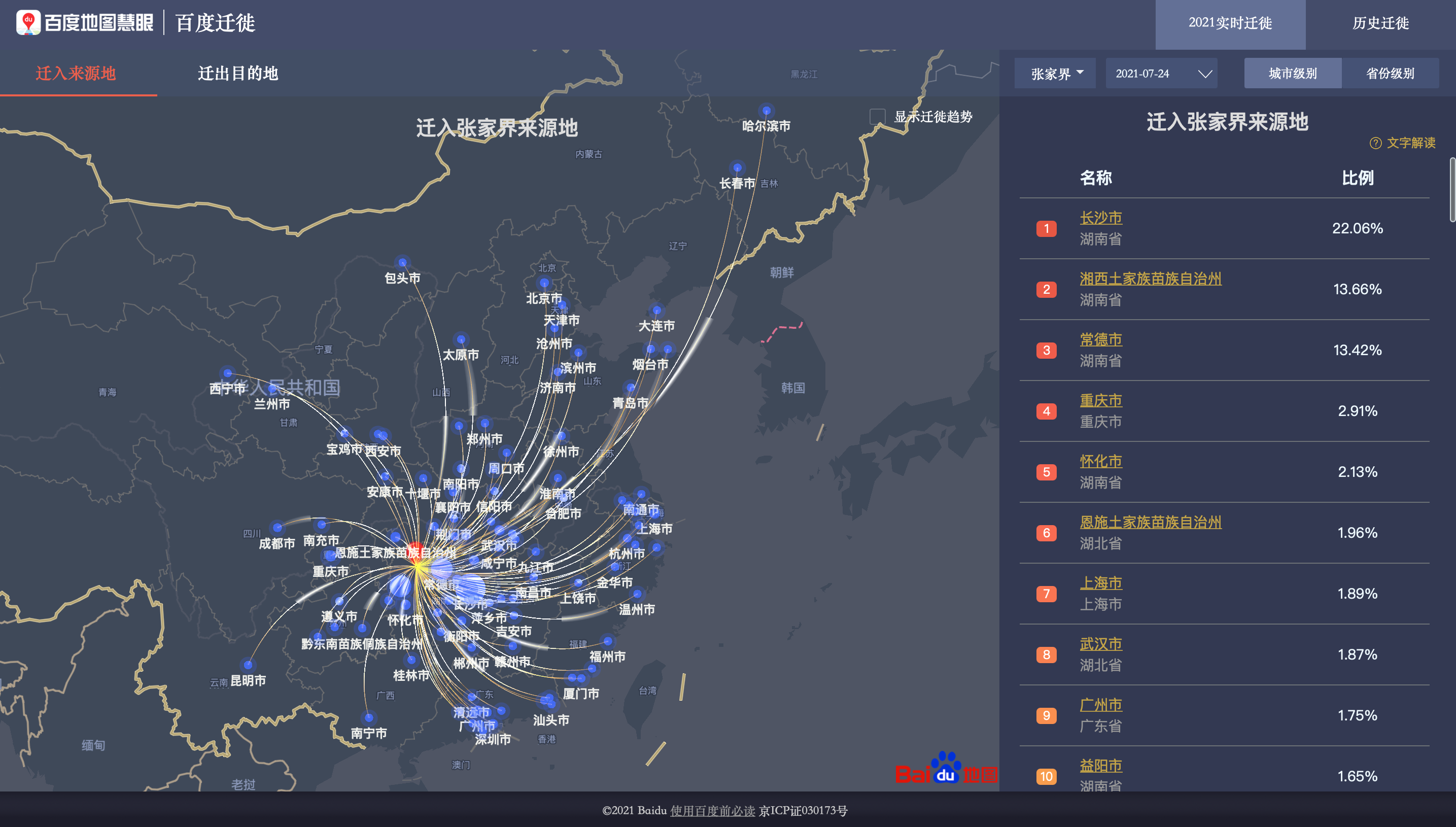Open the 武汉市 link in list

[x=1100, y=643]
